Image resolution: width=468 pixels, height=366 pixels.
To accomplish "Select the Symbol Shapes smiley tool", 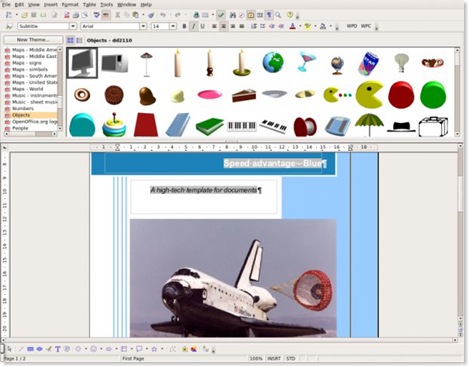I will point(94,349).
